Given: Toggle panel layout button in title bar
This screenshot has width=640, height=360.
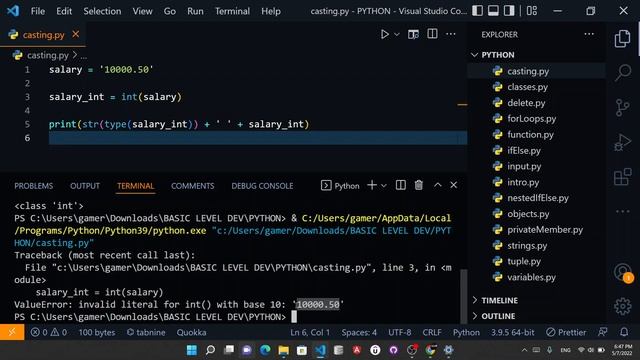Looking at the screenshot, I should point(493,11).
